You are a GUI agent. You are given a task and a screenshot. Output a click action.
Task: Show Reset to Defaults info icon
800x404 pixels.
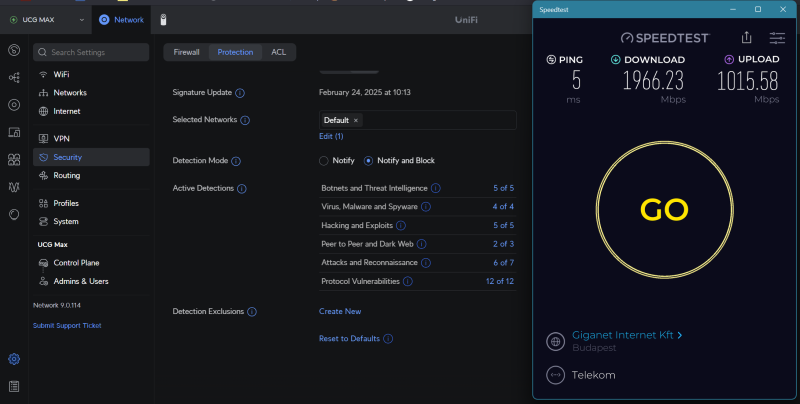click(388, 339)
